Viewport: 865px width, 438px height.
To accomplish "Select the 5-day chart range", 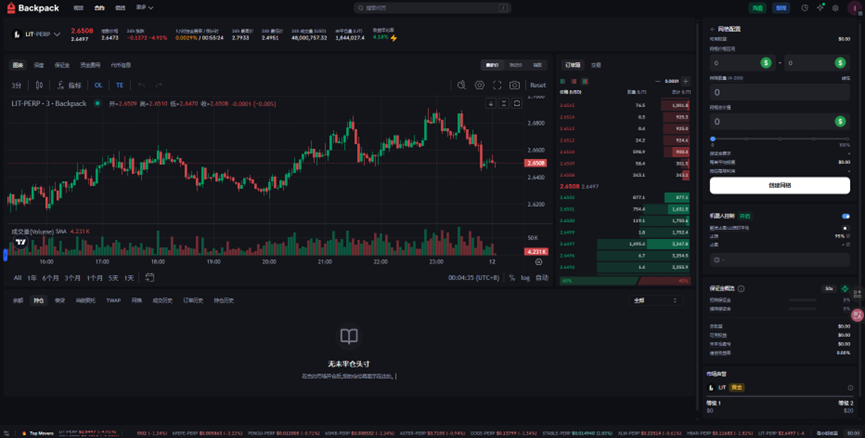I will 113,278.
